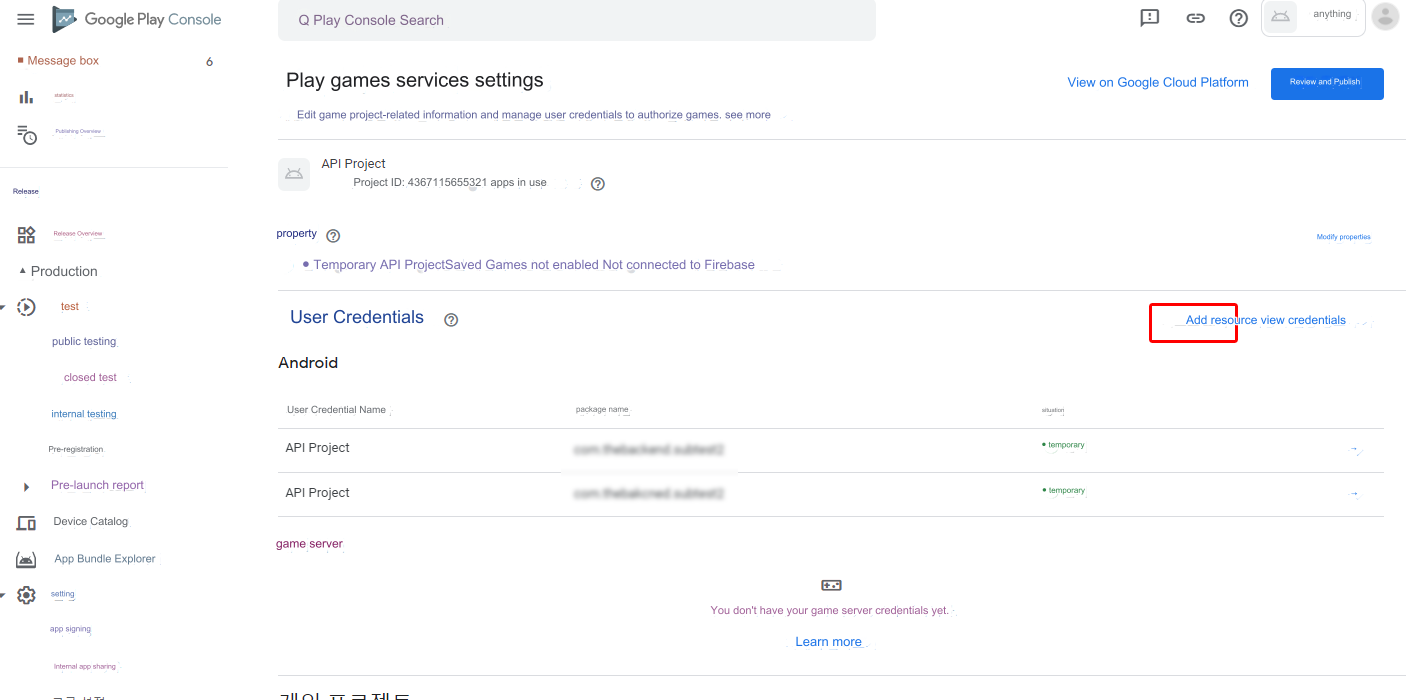Click Modify properties link
The height and width of the screenshot is (700, 1416).
1343,237
